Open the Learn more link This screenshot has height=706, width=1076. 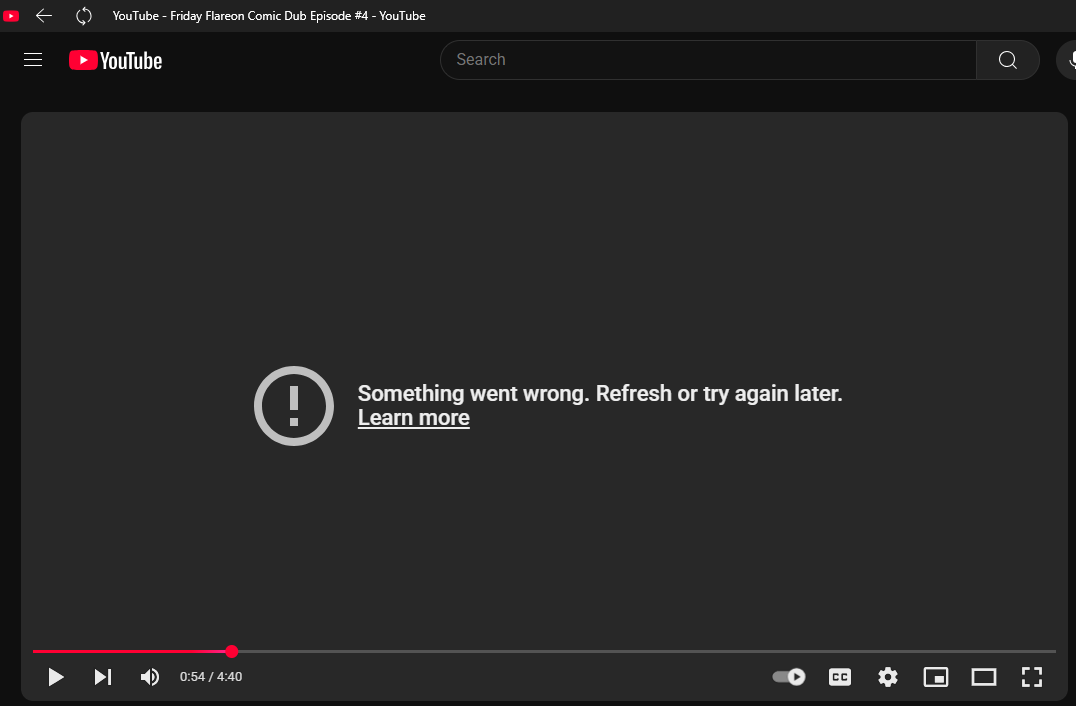tap(413, 417)
